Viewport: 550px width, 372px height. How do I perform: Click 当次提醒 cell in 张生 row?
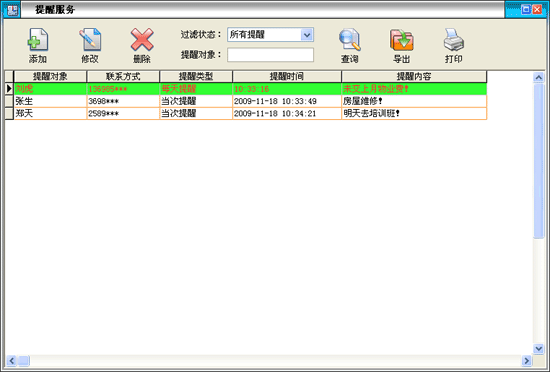(x=196, y=101)
